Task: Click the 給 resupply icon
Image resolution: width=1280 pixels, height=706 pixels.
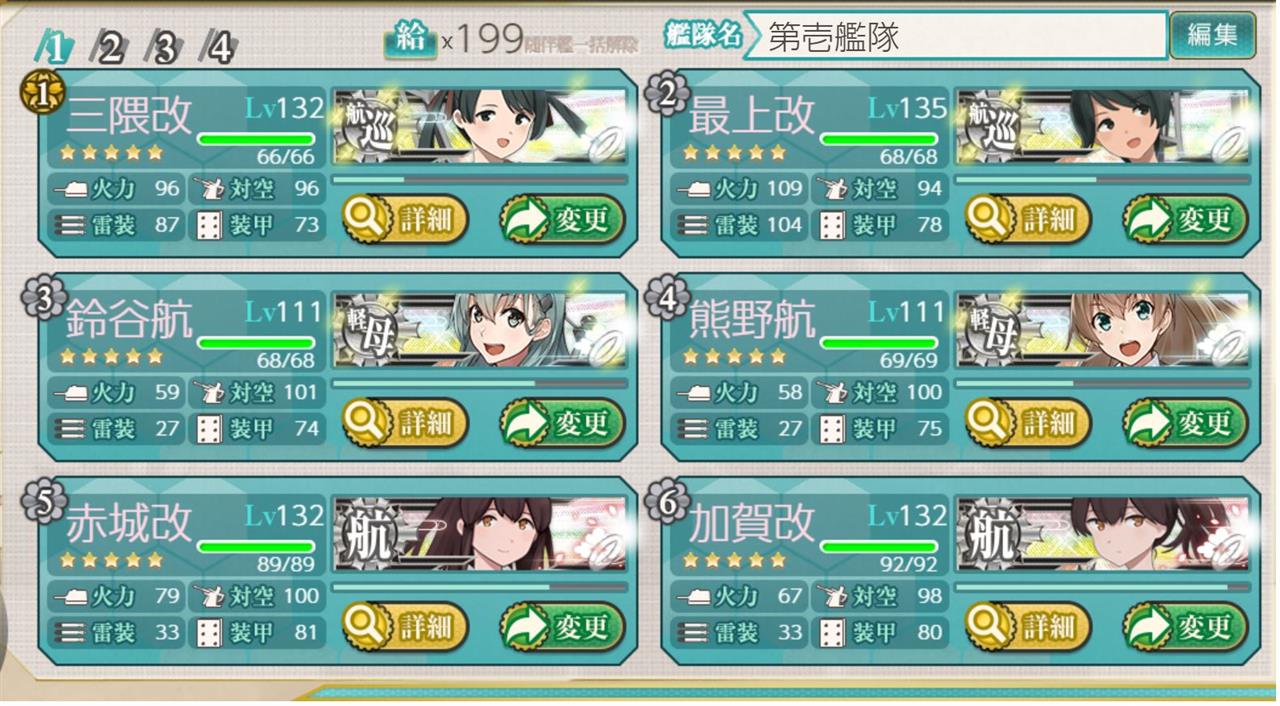Action: coord(409,39)
